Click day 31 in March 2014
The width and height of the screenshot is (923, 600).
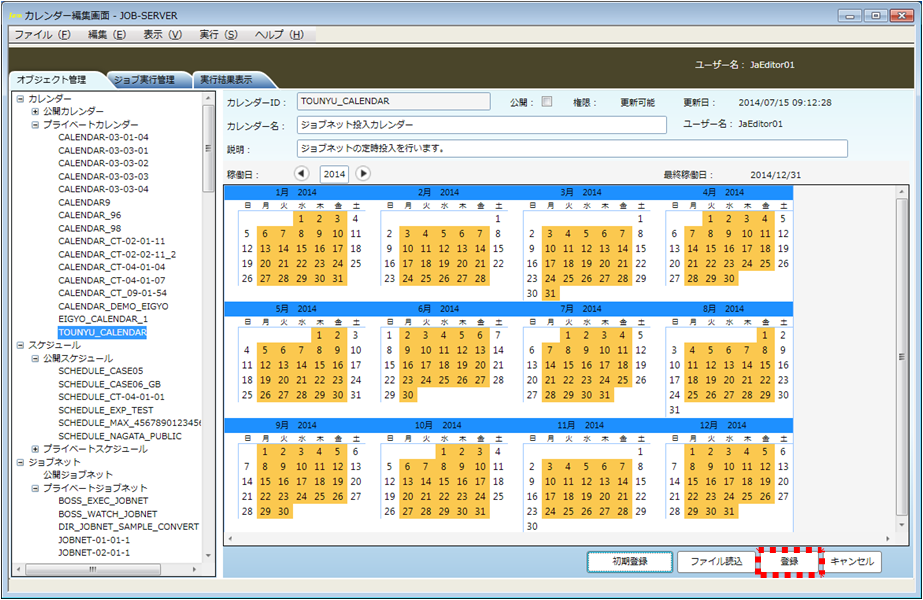click(550, 293)
